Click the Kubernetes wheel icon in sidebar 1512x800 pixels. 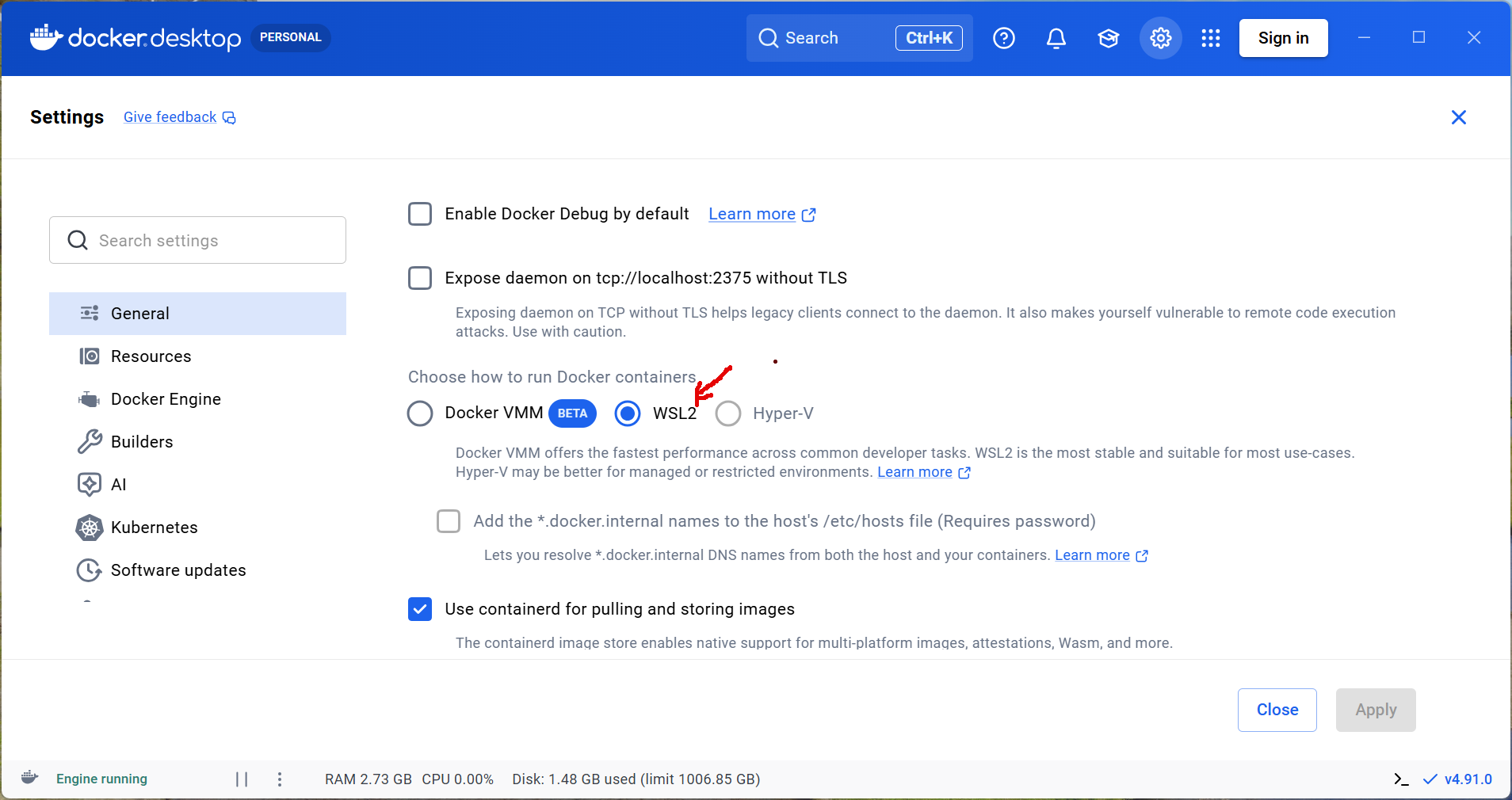[90, 528]
